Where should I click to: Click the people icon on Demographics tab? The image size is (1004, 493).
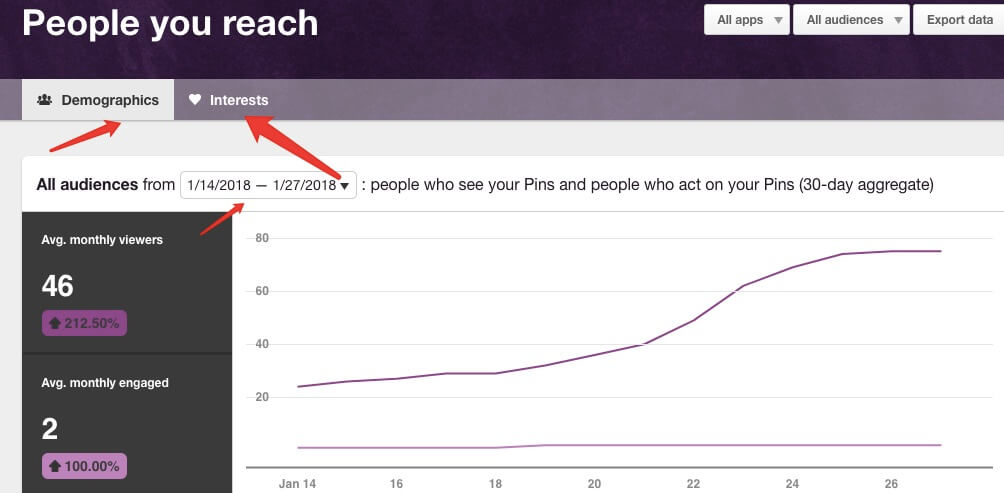pos(44,100)
